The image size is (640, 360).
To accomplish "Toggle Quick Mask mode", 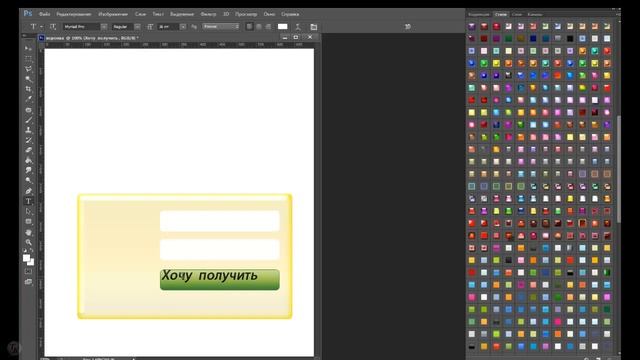I will [28, 272].
